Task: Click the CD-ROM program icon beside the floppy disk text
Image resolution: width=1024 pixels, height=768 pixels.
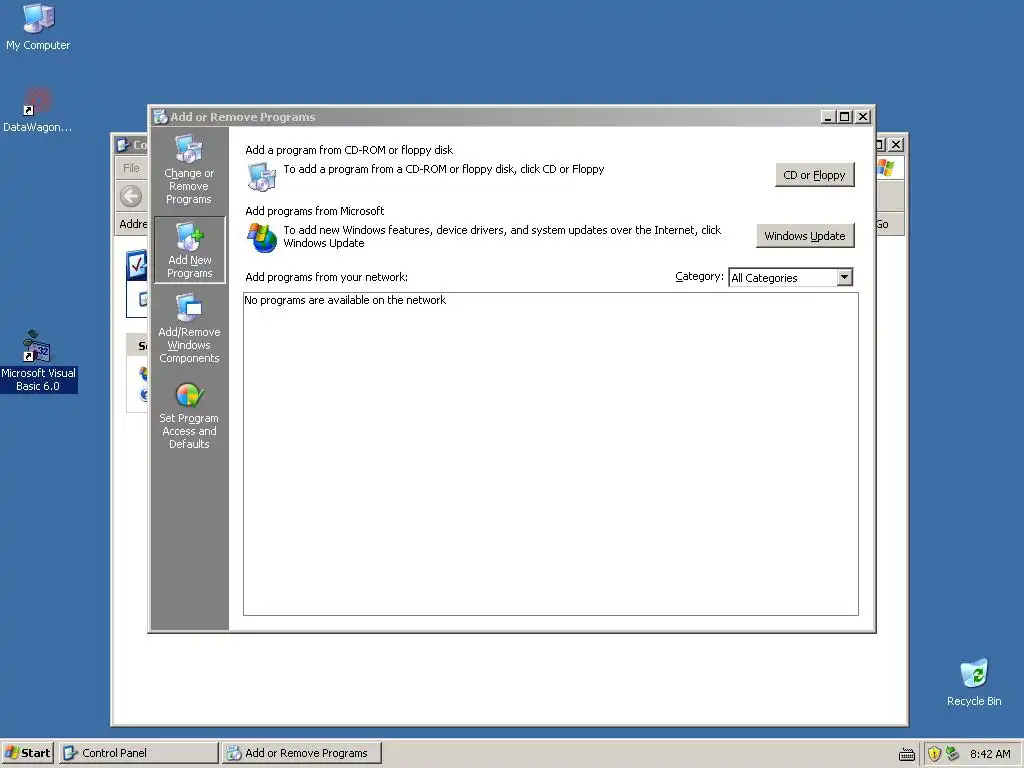Action: 262,176
